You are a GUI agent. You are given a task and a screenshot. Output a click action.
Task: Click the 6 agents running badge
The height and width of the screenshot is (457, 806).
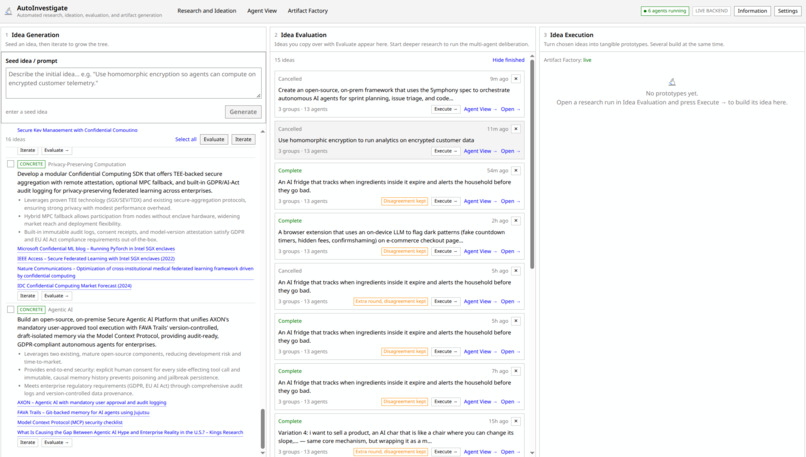(x=665, y=11)
